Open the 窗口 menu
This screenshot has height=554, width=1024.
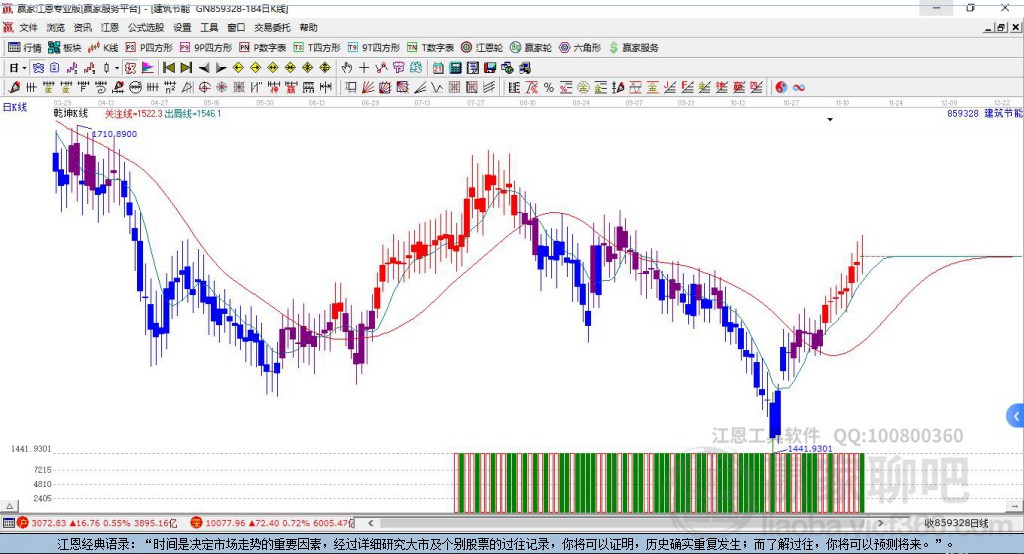pos(236,27)
